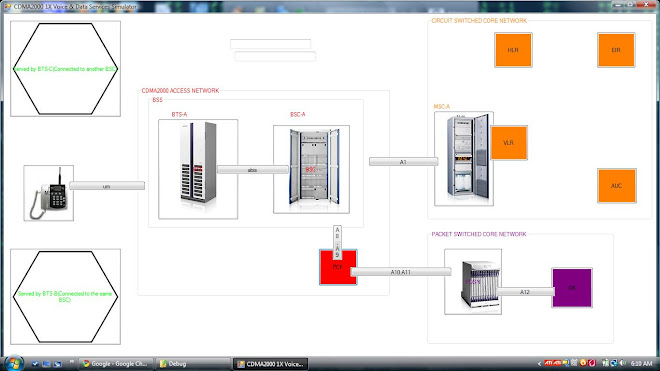The width and height of the screenshot is (660, 371).
Task: Click the red PCF block
Action: click(x=338, y=267)
